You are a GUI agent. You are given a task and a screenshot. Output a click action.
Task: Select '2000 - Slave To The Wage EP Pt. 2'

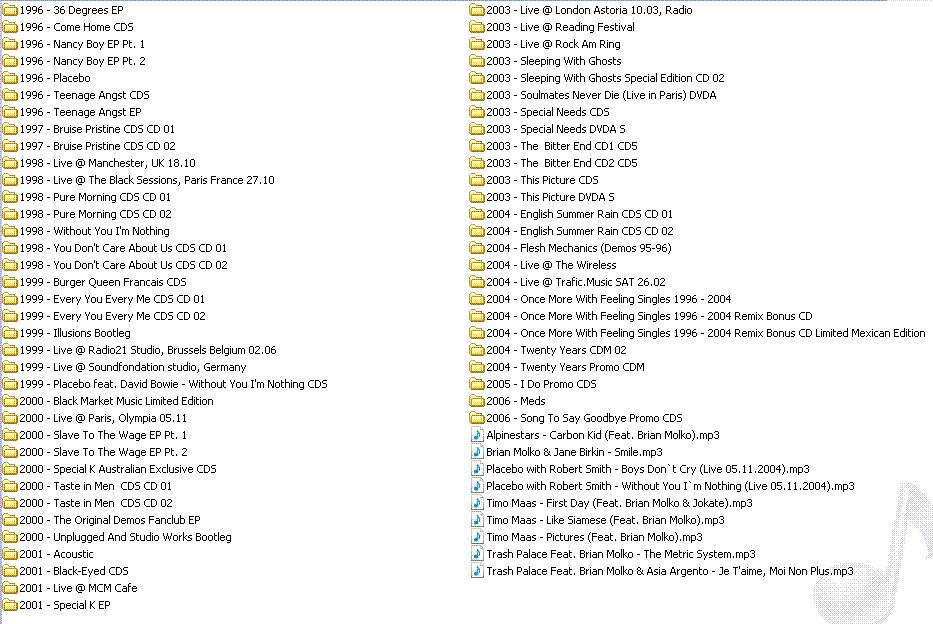[x=104, y=452]
